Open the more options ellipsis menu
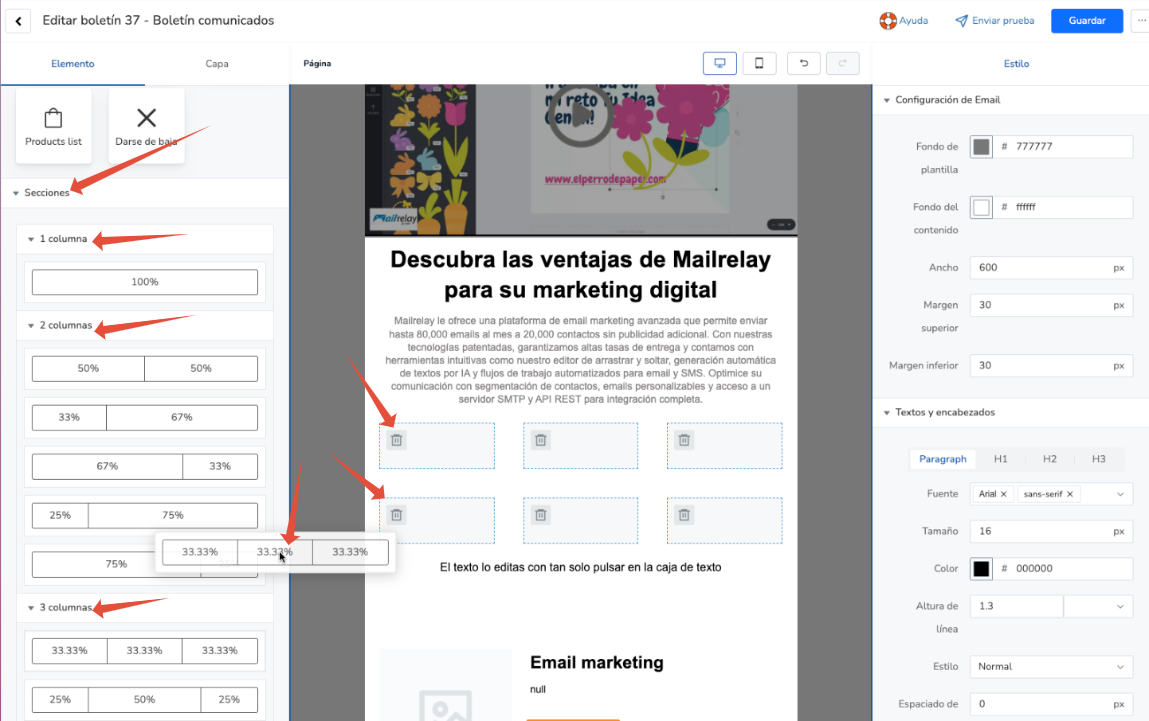The height and width of the screenshot is (721, 1149). 1141,21
